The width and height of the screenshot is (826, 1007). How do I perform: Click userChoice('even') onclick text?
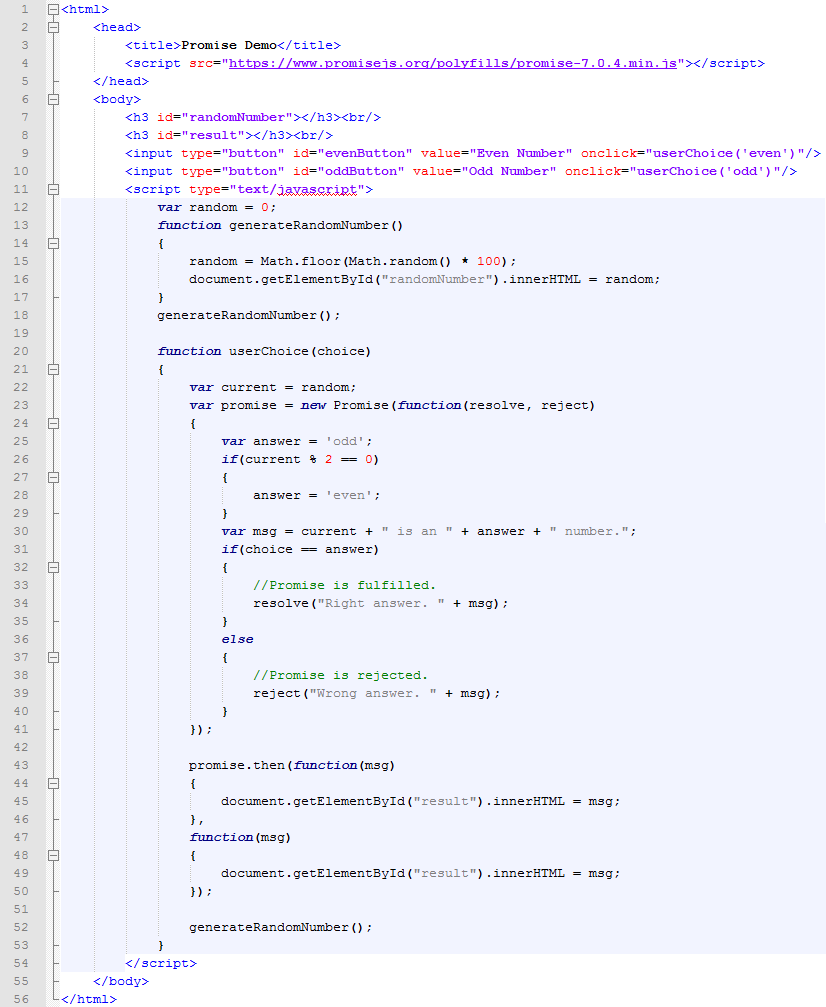click(725, 153)
